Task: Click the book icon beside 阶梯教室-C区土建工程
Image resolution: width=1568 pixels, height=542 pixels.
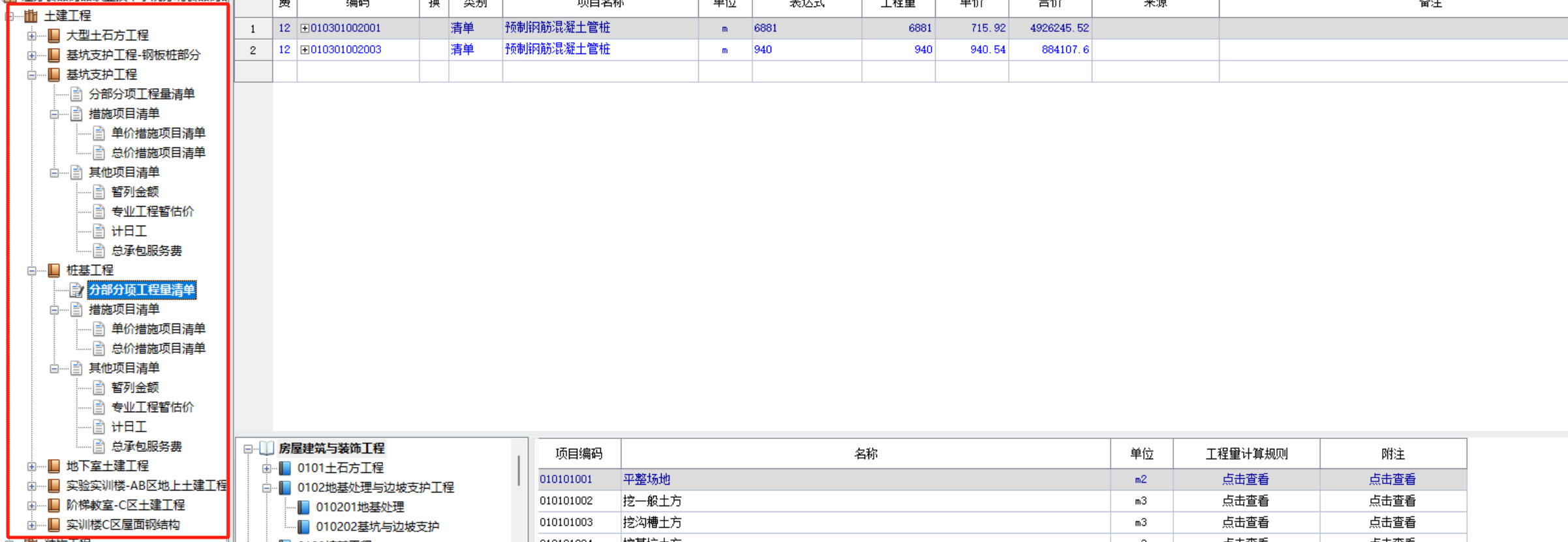Action: [54, 505]
